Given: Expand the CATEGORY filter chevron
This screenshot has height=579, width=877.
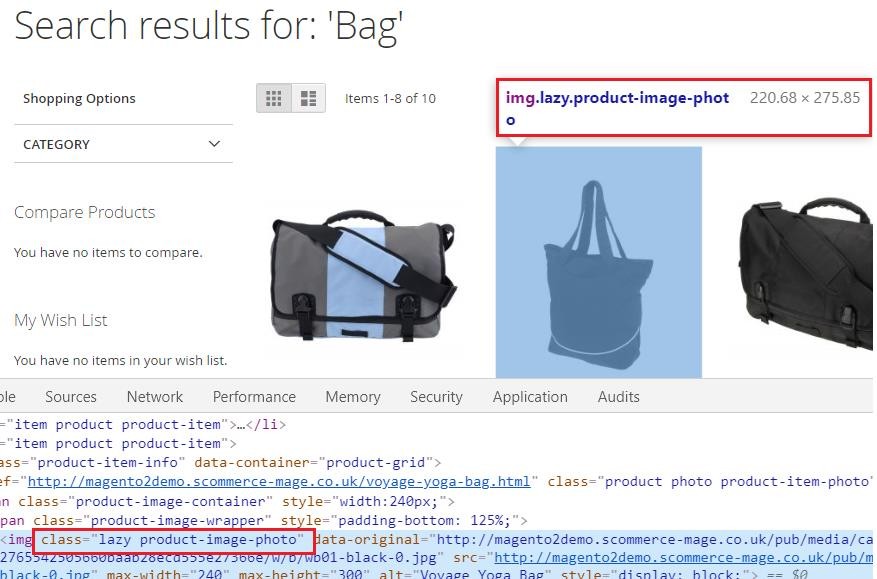Looking at the screenshot, I should pyautogui.click(x=214, y=144).
